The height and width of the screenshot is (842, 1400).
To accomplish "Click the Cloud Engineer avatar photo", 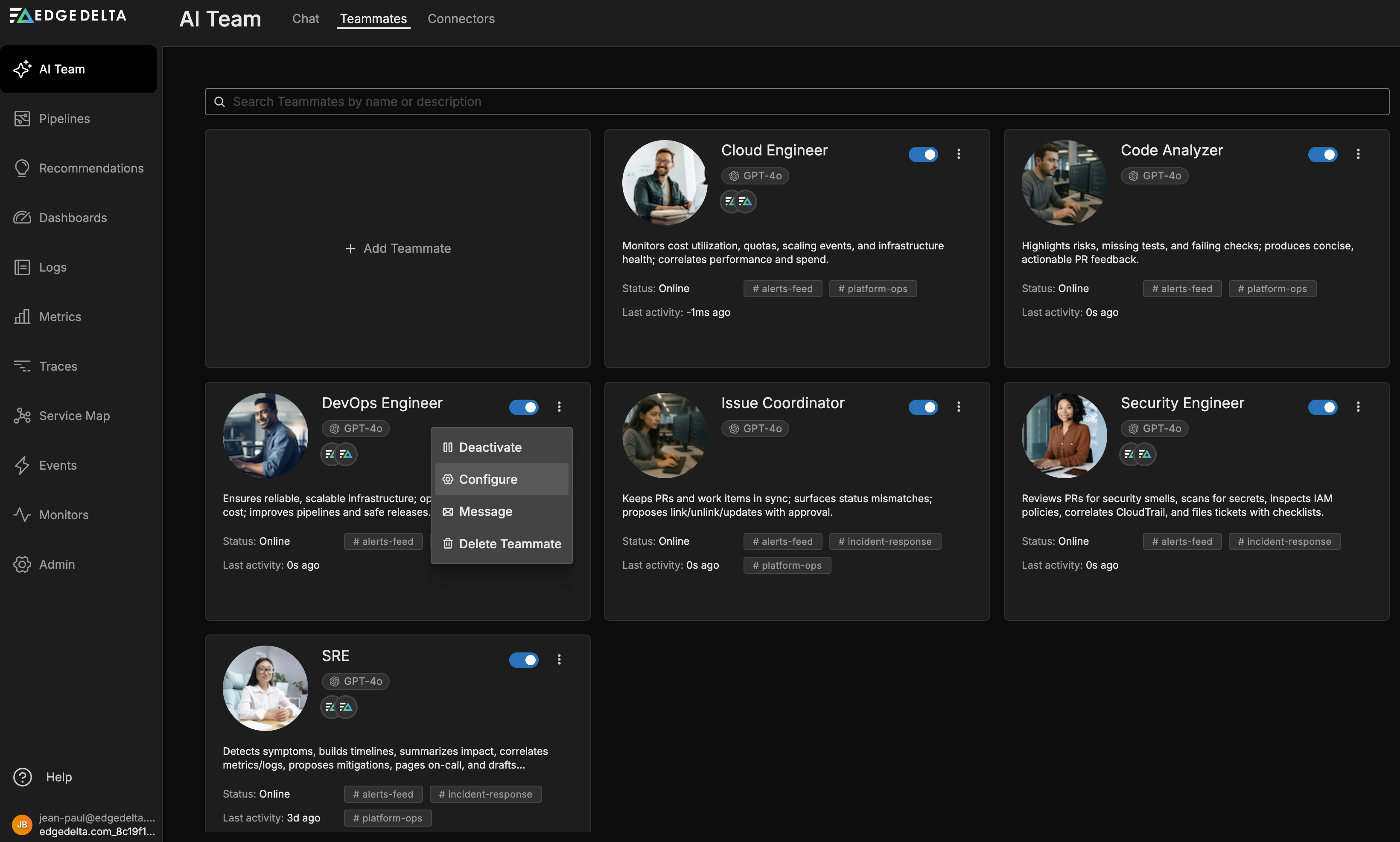I will pyautogui.click(x=665, y=183).
